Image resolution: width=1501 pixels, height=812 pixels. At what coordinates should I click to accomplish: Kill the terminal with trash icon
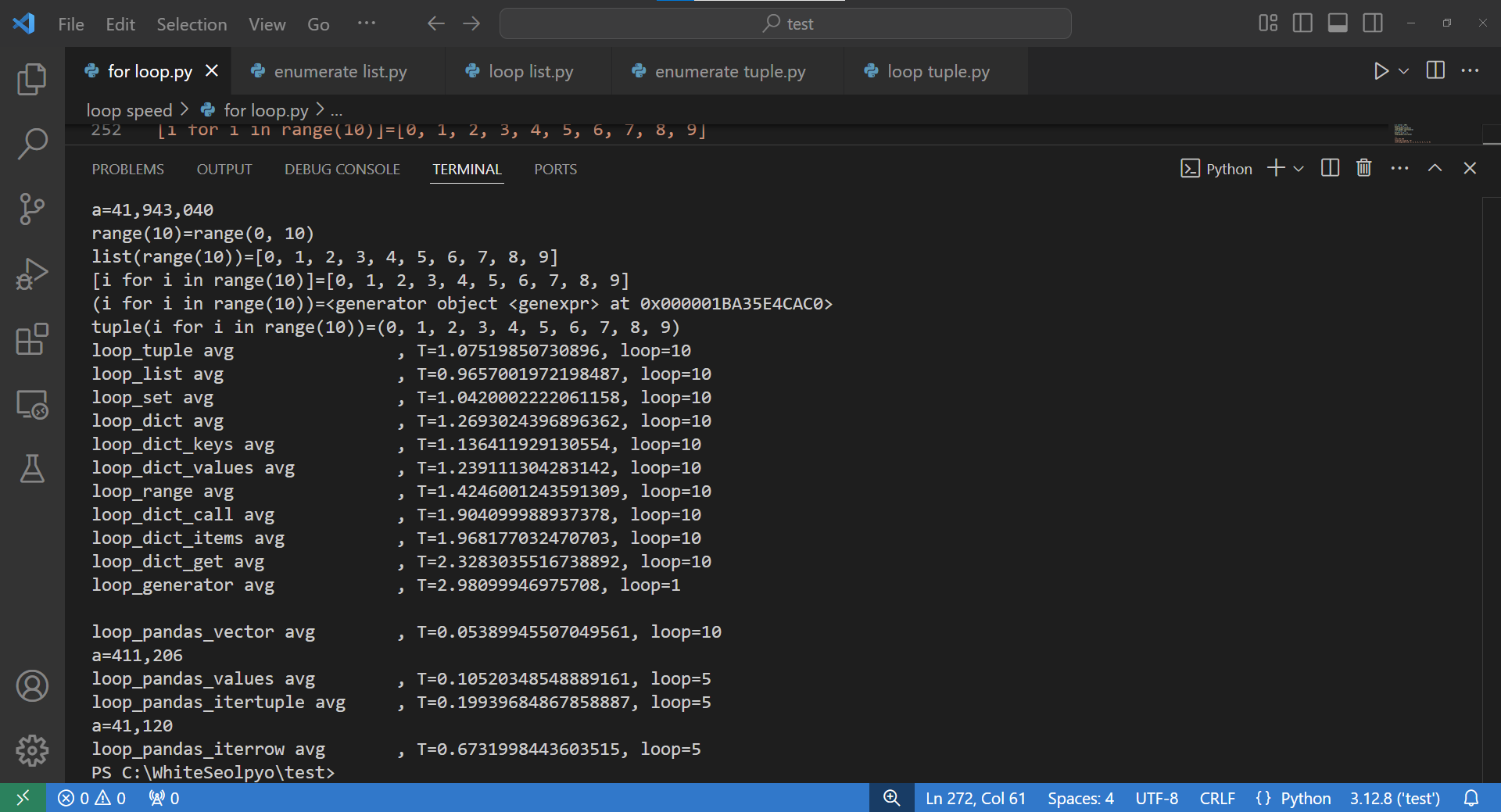(x=1364, y=168)
